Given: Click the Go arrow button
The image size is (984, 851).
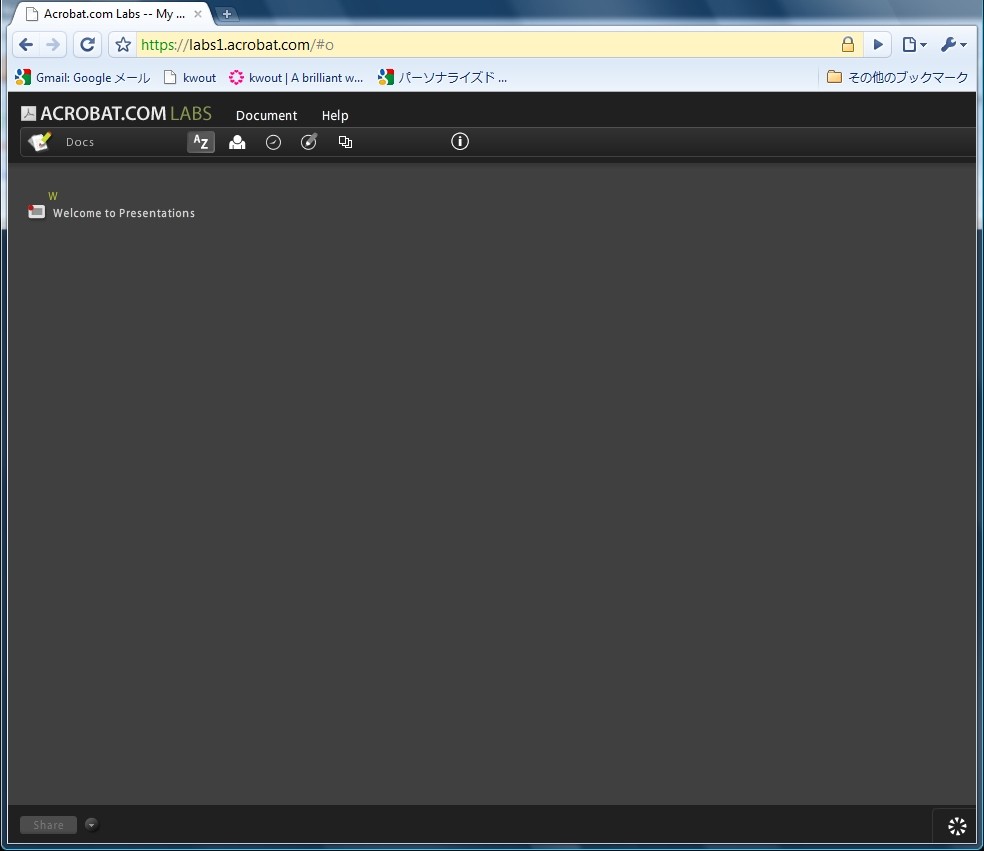Looking at the screenshot, I should pos(877,45).
